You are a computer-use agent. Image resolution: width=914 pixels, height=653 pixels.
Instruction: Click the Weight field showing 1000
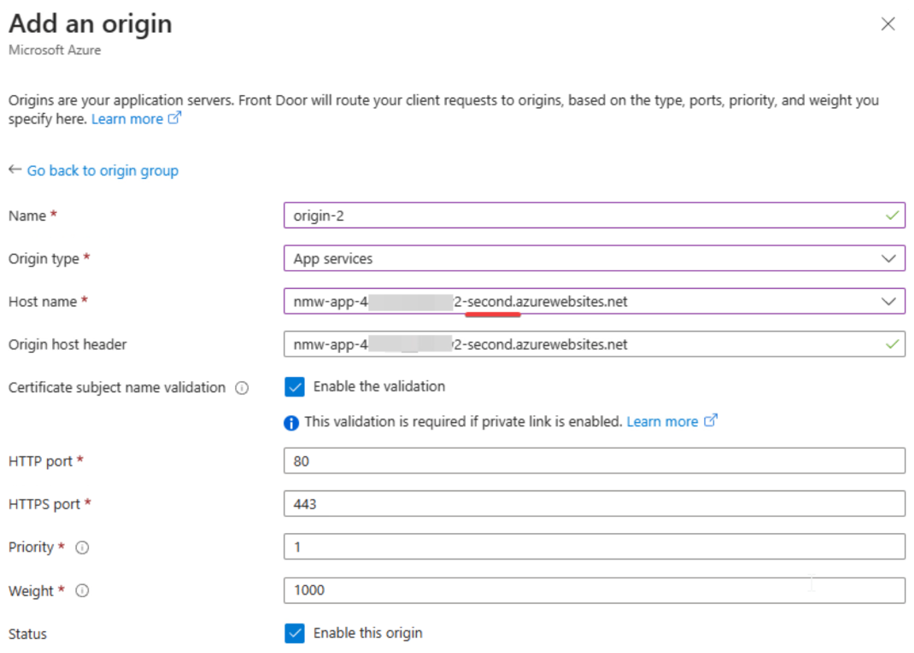[594, 590]
